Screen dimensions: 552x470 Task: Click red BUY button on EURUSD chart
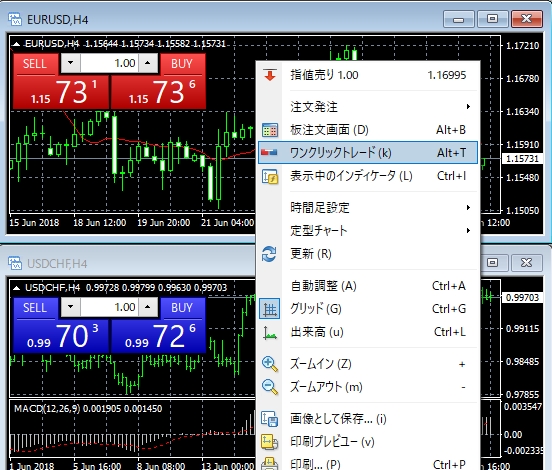[182, 64]
